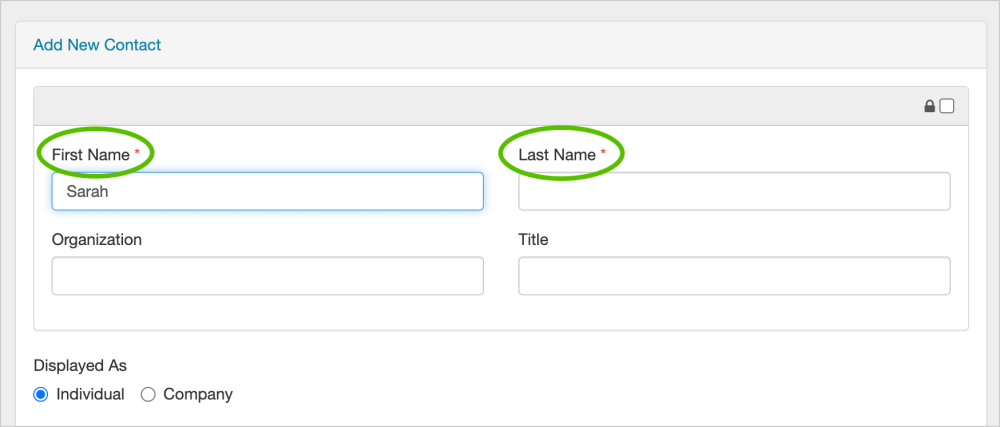Open the Add New Contact link
Image resolution: width=1000 pixels, height=427 pixels.
[x=97, y=45]
